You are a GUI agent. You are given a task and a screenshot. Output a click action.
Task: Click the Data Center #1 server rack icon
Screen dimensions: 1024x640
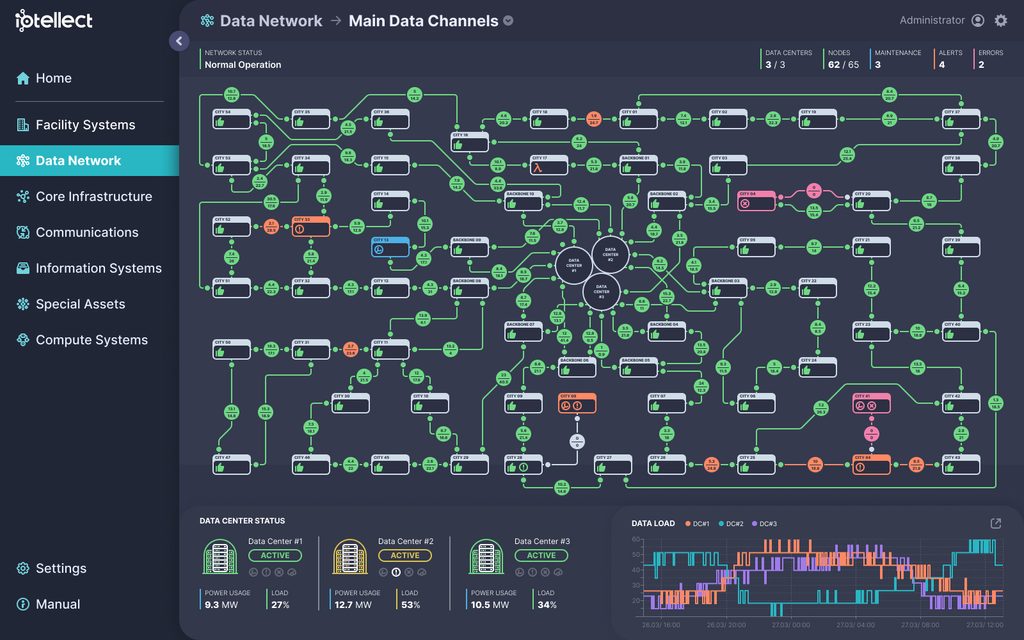pos(220,557)
